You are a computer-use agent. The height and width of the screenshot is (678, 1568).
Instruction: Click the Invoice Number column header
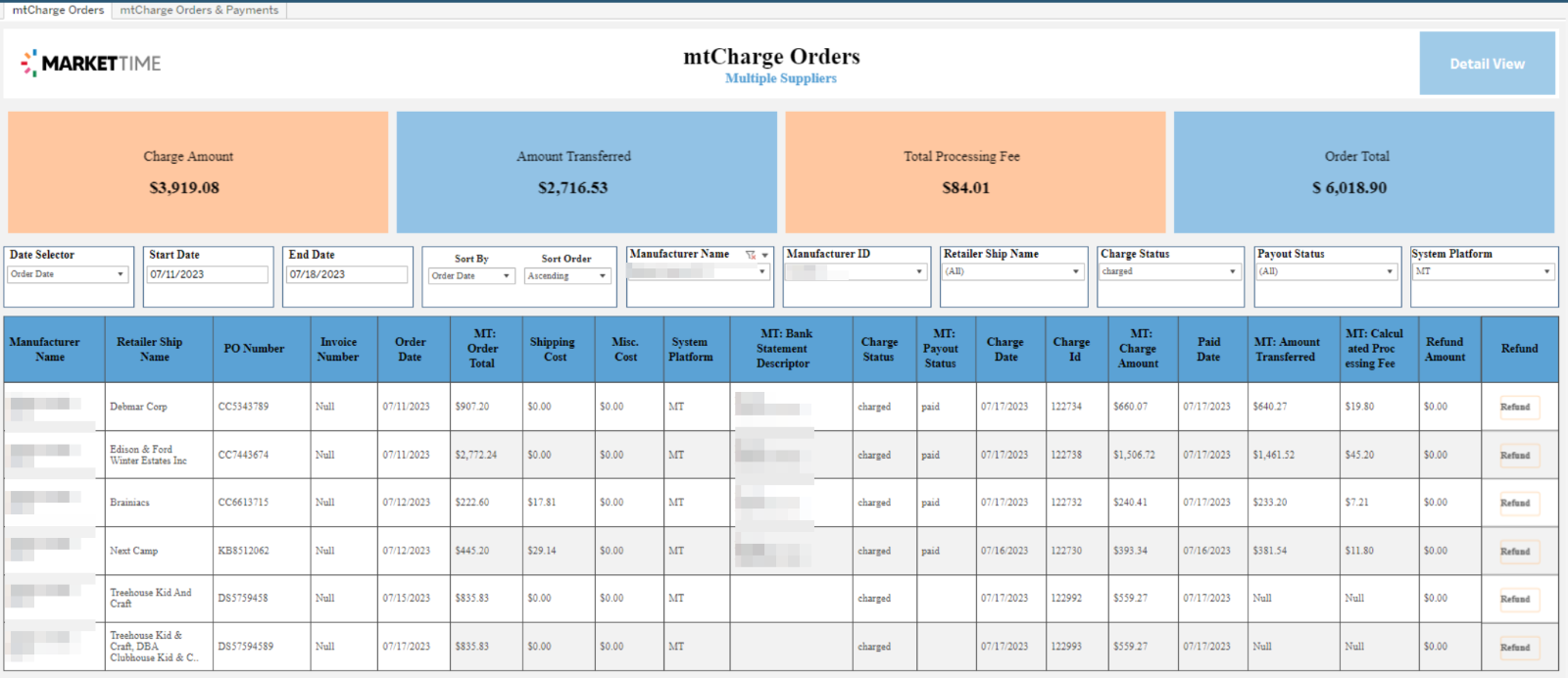pyautogui.click(x=344, y=349)
